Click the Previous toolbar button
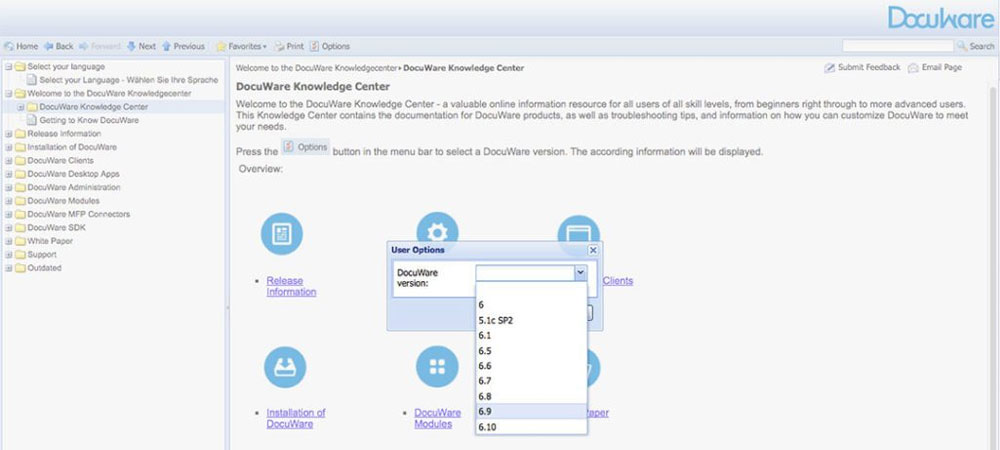Viewport: 1000px width, 450px height. point(183,47)
